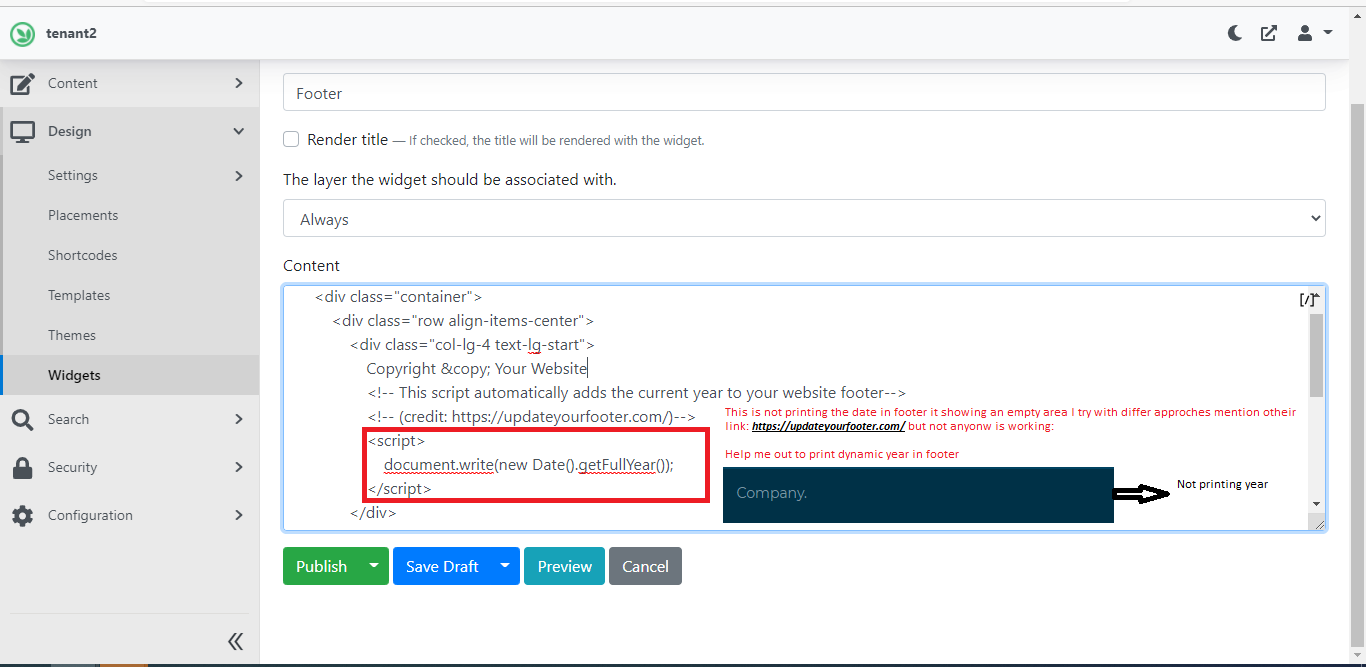Click the Content edit icon in sidebar
Image resolution: width=1366 pixels, height=667 pixels.
click(22, 83)
